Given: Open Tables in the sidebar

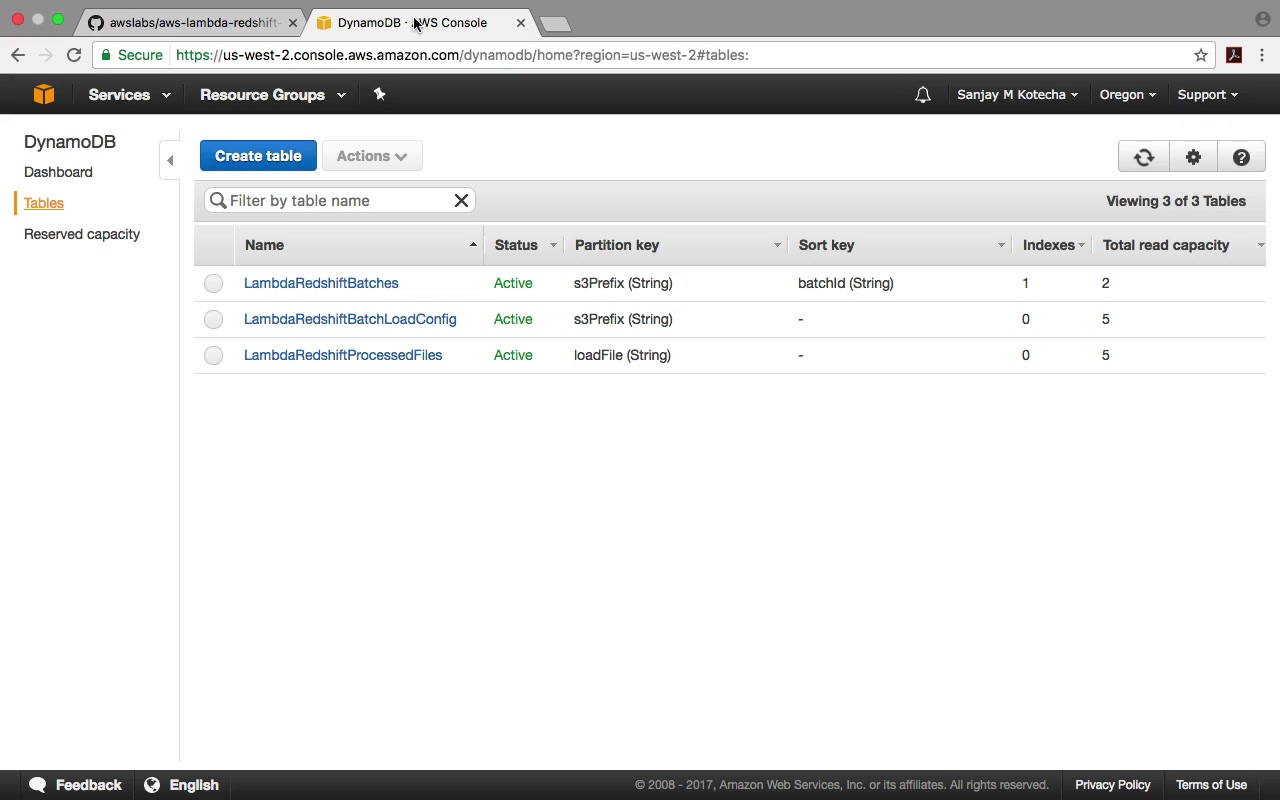Looking at the screenshot, I should [44, 203].
